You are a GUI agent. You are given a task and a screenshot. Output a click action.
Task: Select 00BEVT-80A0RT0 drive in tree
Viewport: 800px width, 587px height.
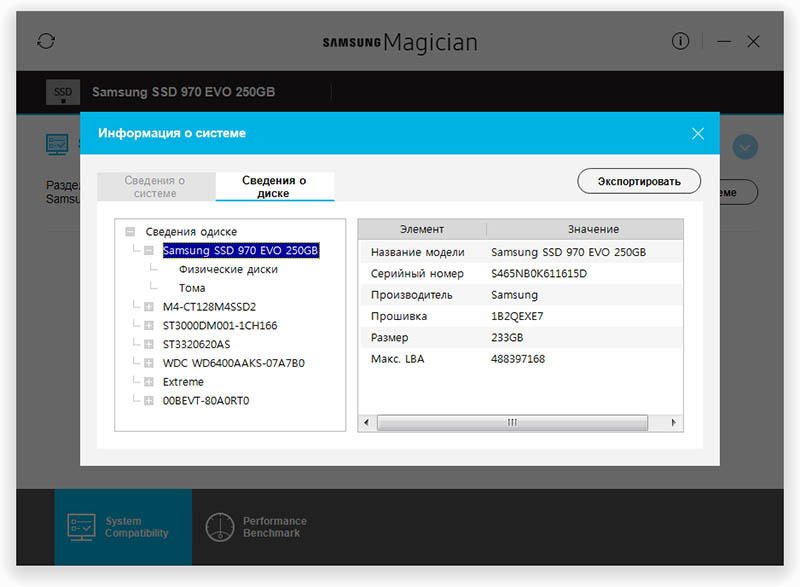pyautogui.click(x=206, y=401)
